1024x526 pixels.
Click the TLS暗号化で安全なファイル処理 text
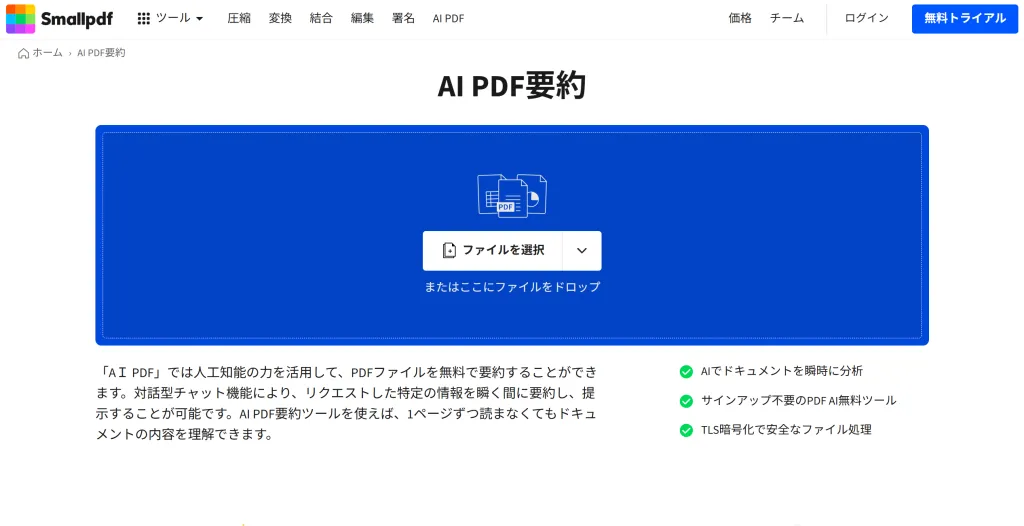pyautogui.click(x=786, y=430)
